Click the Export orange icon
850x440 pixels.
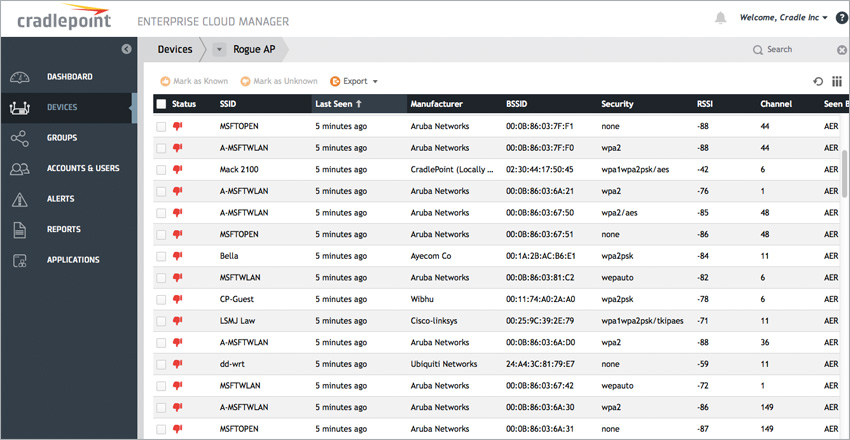(335, 81)
